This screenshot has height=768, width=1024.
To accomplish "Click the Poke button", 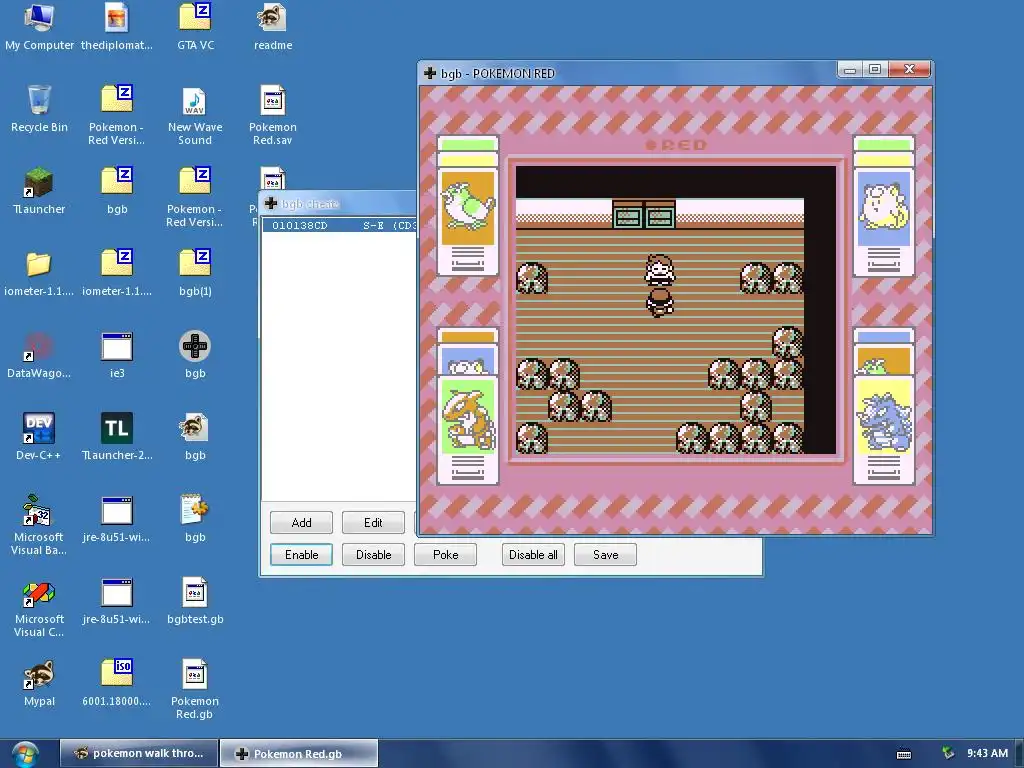I will tap(445, 554).
